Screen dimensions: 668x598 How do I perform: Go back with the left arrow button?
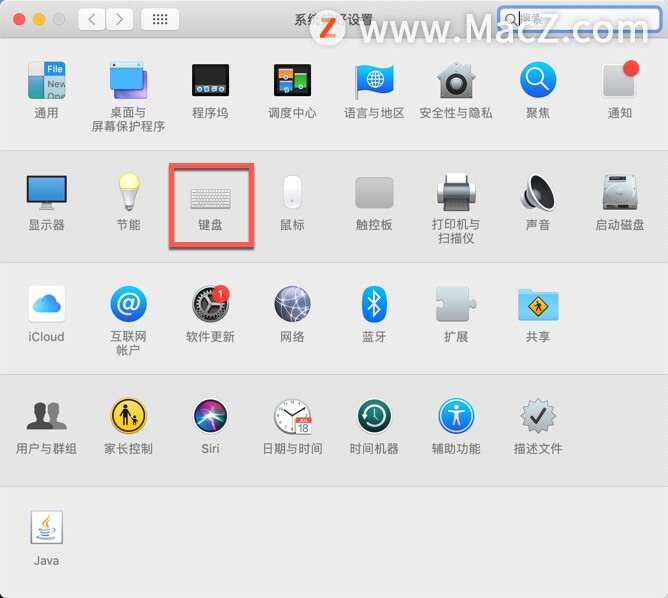[91, 19]
